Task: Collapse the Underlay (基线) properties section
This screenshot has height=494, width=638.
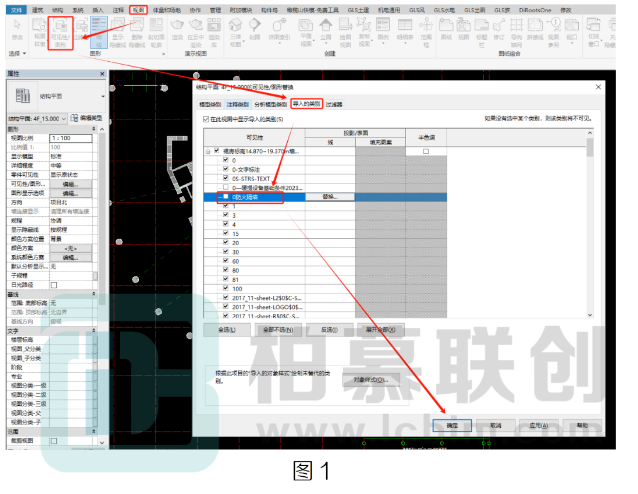Action: point(94,294)
